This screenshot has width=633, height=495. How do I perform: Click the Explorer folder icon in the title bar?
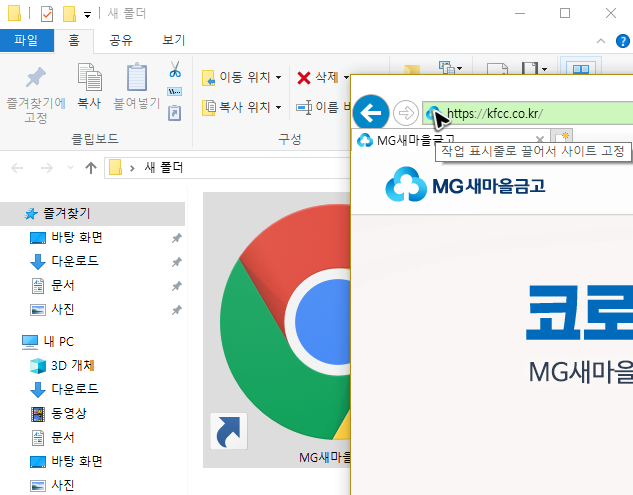(x=15, y=13)
